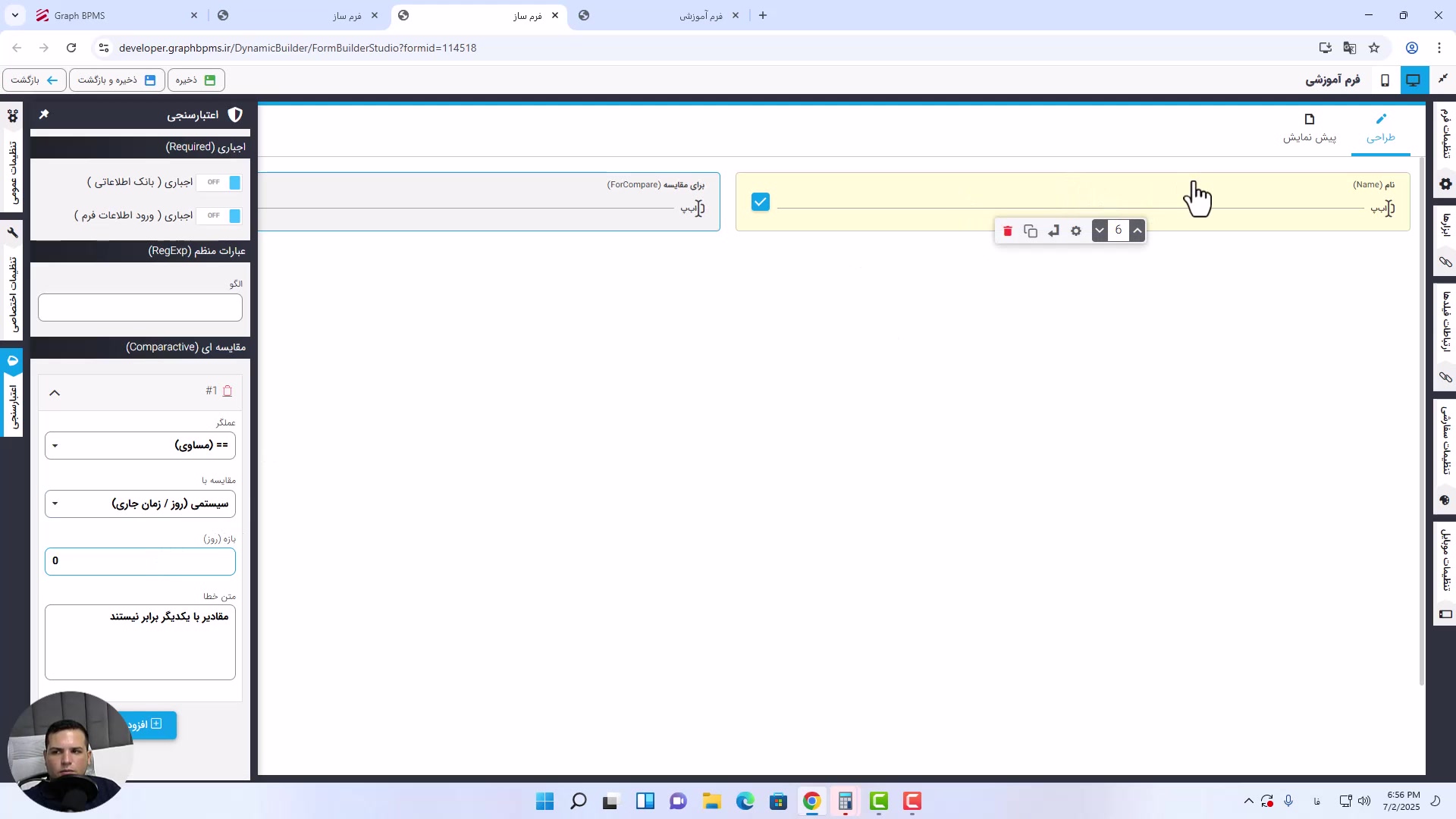Uncheck the blue checkbox on Name field

760,202
